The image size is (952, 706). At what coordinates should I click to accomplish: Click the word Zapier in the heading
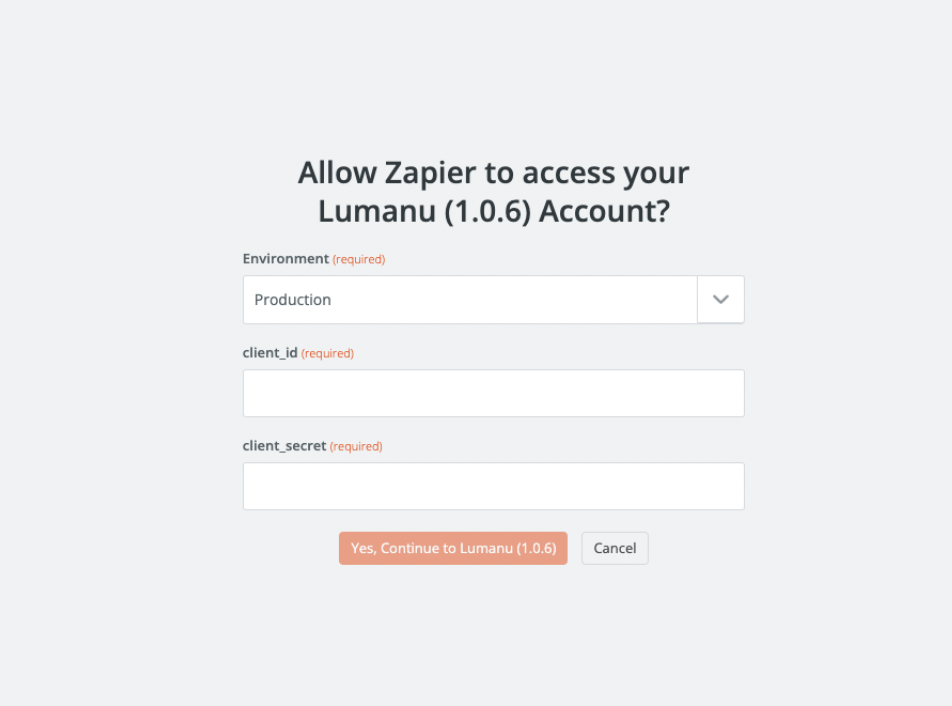427,173
